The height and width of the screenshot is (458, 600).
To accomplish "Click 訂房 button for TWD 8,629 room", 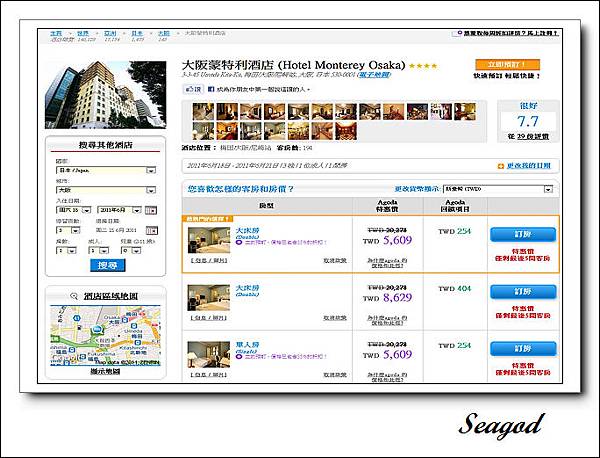I will pyautogui.click(x=523, y=292).
